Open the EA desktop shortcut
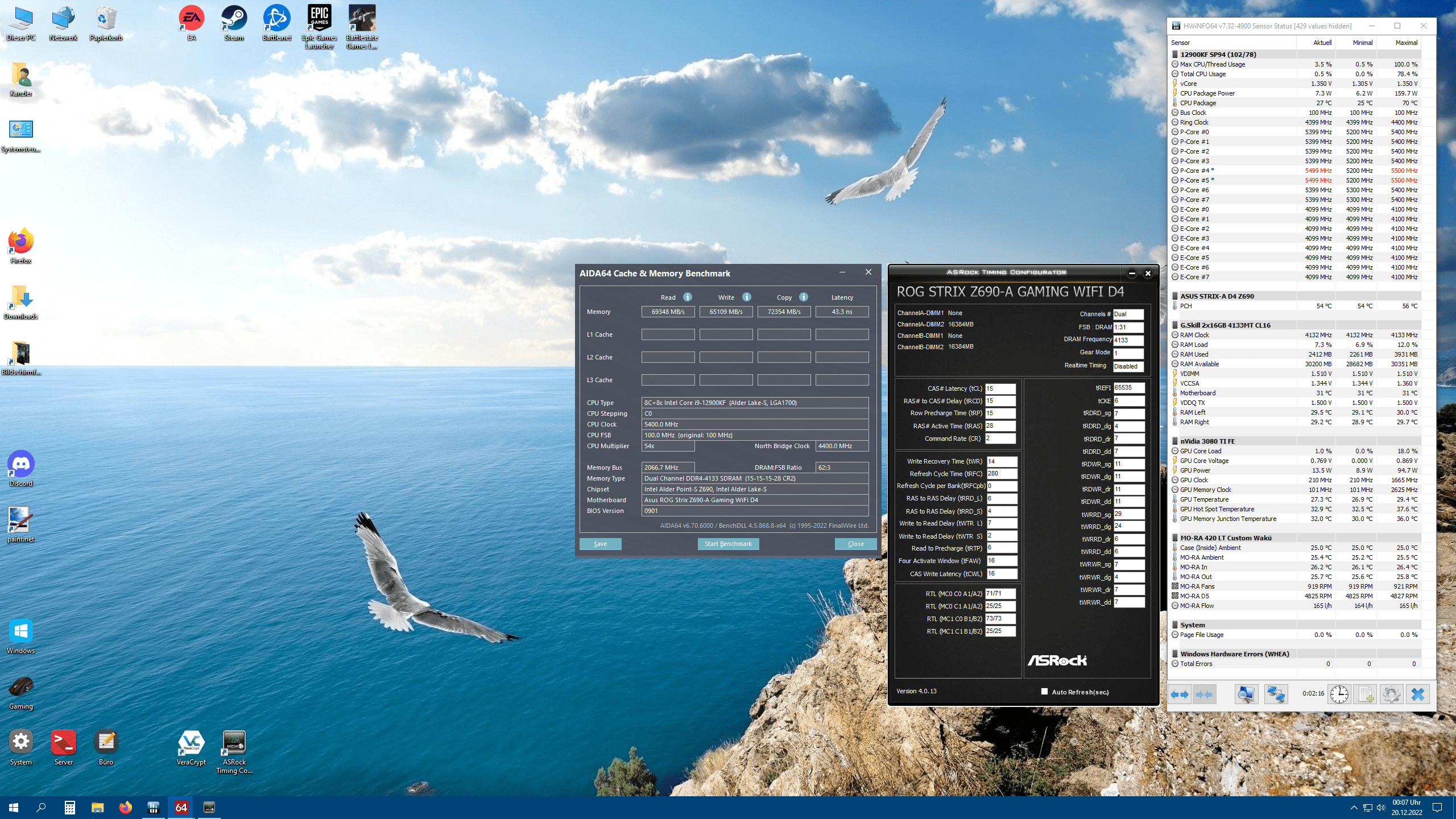 (192, 23)
